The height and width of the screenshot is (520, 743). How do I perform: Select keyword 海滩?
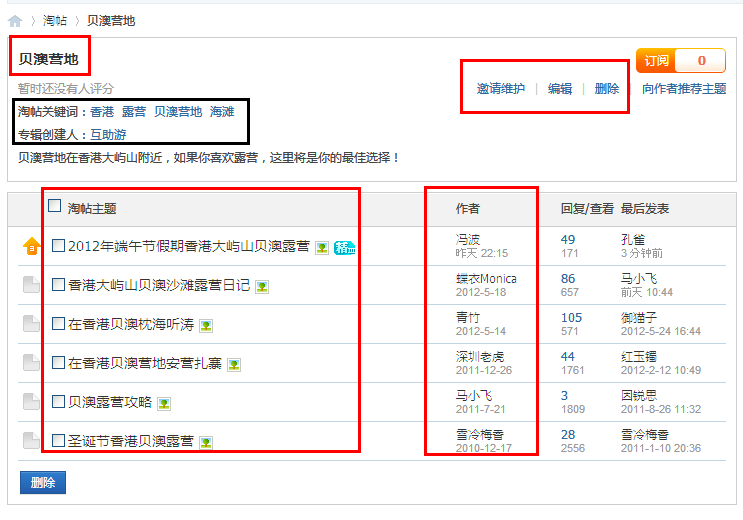[222, 112]
